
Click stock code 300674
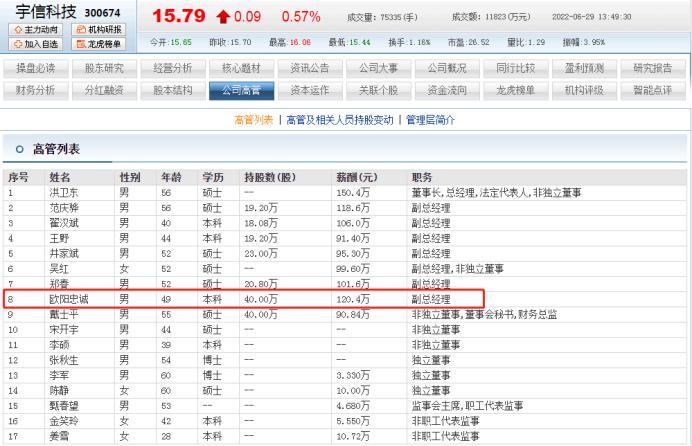coord(102,13)
